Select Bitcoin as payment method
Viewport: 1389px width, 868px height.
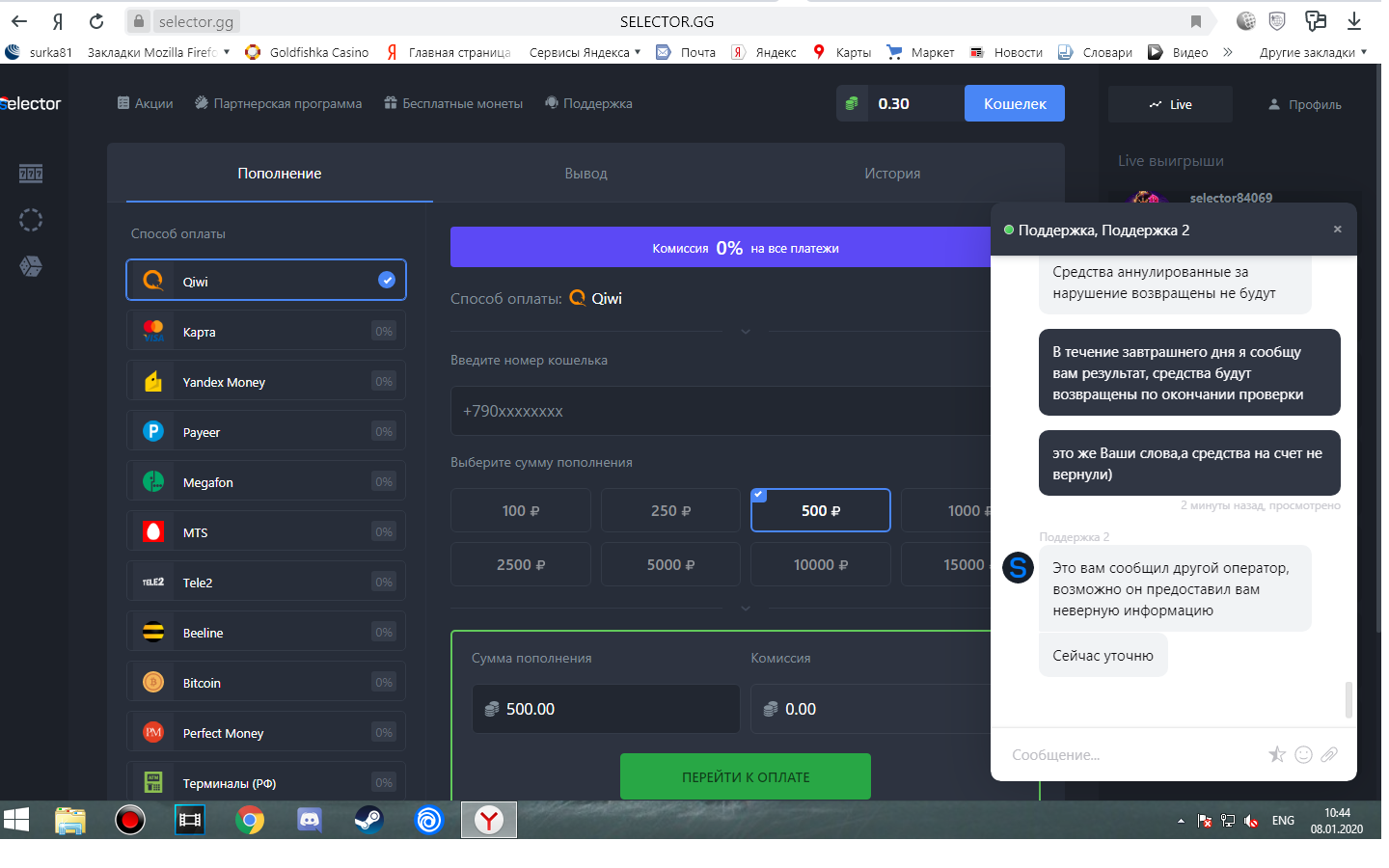click(265, 682)
